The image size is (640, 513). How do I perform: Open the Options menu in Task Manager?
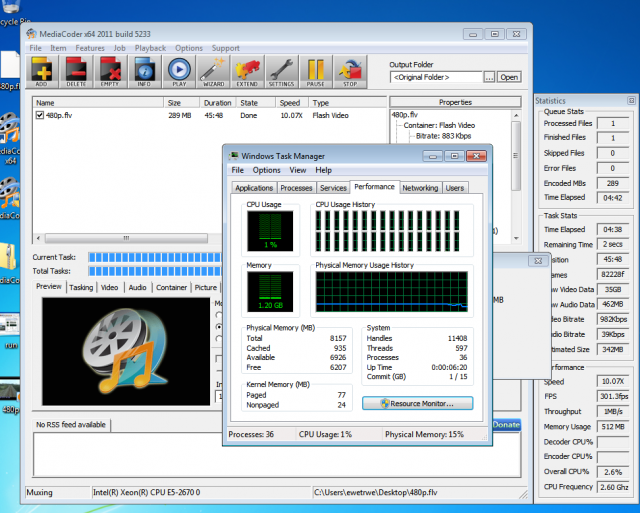point(267,170)
